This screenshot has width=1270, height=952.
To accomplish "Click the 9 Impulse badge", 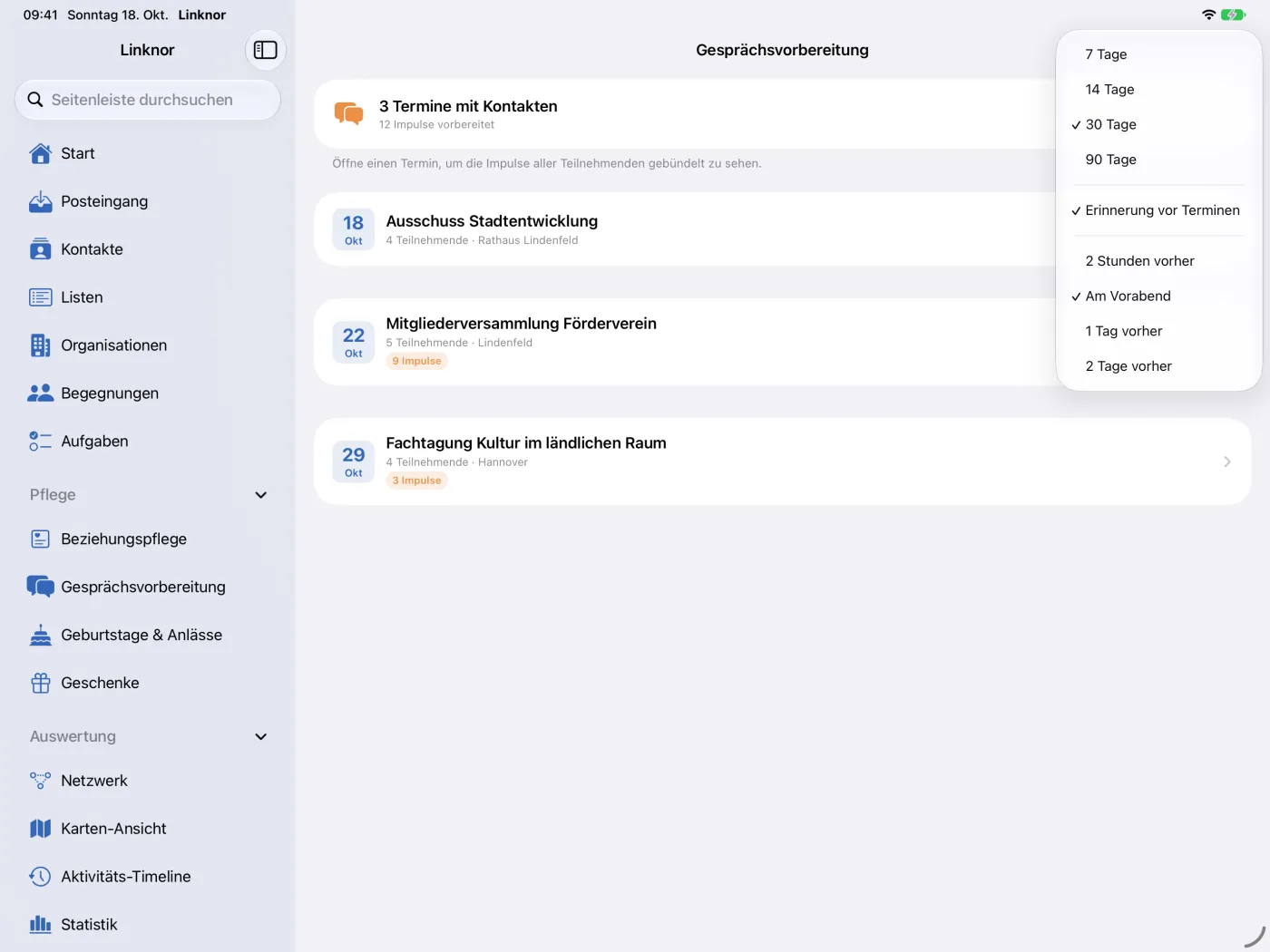I will pyautogui.click(x=416, y=361).
